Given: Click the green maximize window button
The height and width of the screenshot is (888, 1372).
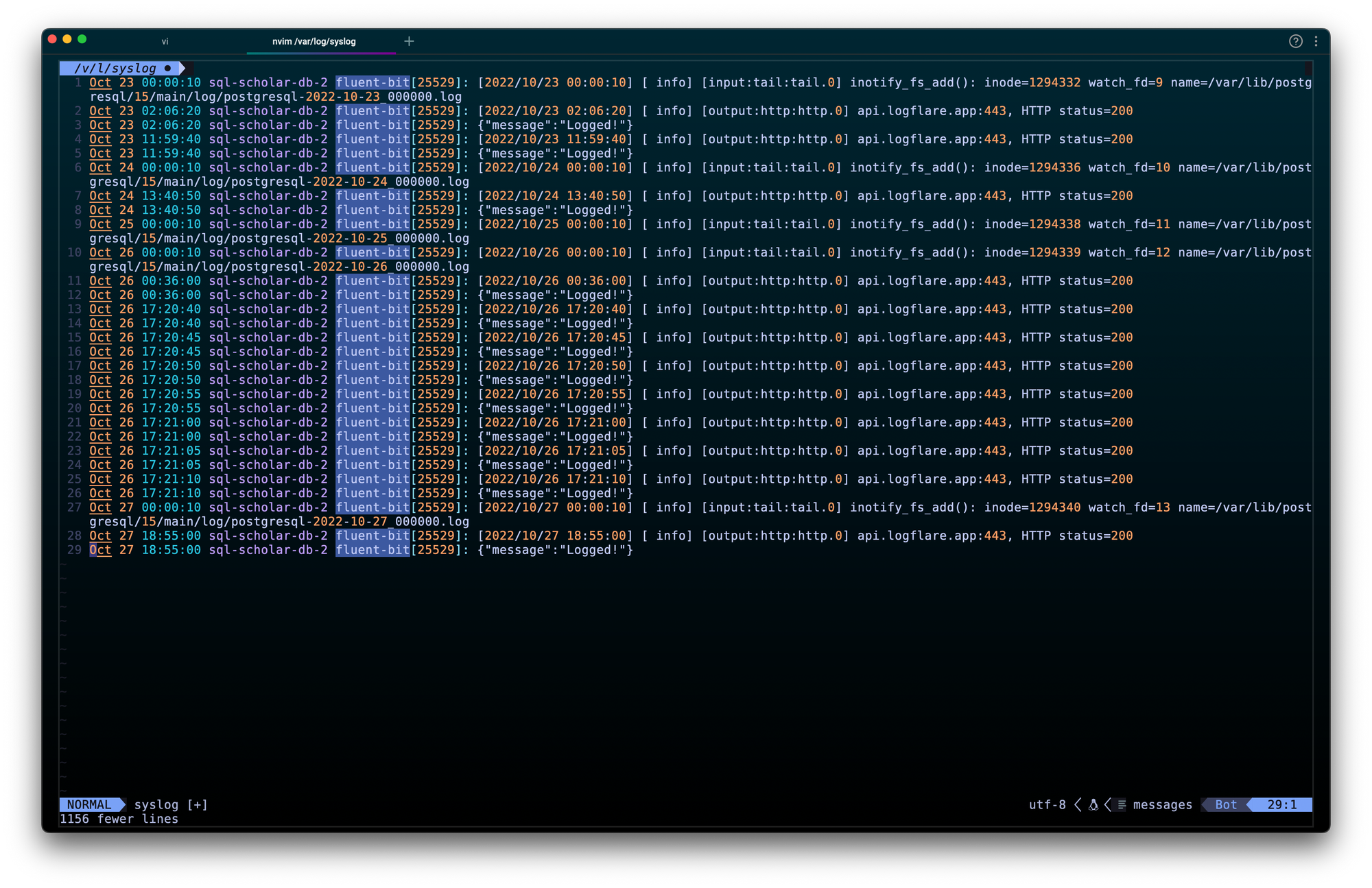Looking at the screenshot, I should tap(82, 39).
